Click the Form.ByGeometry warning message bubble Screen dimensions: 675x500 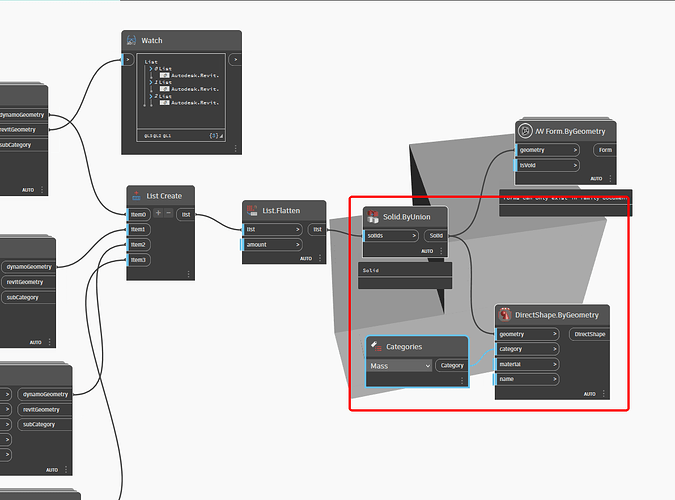[x=566, y=202]
